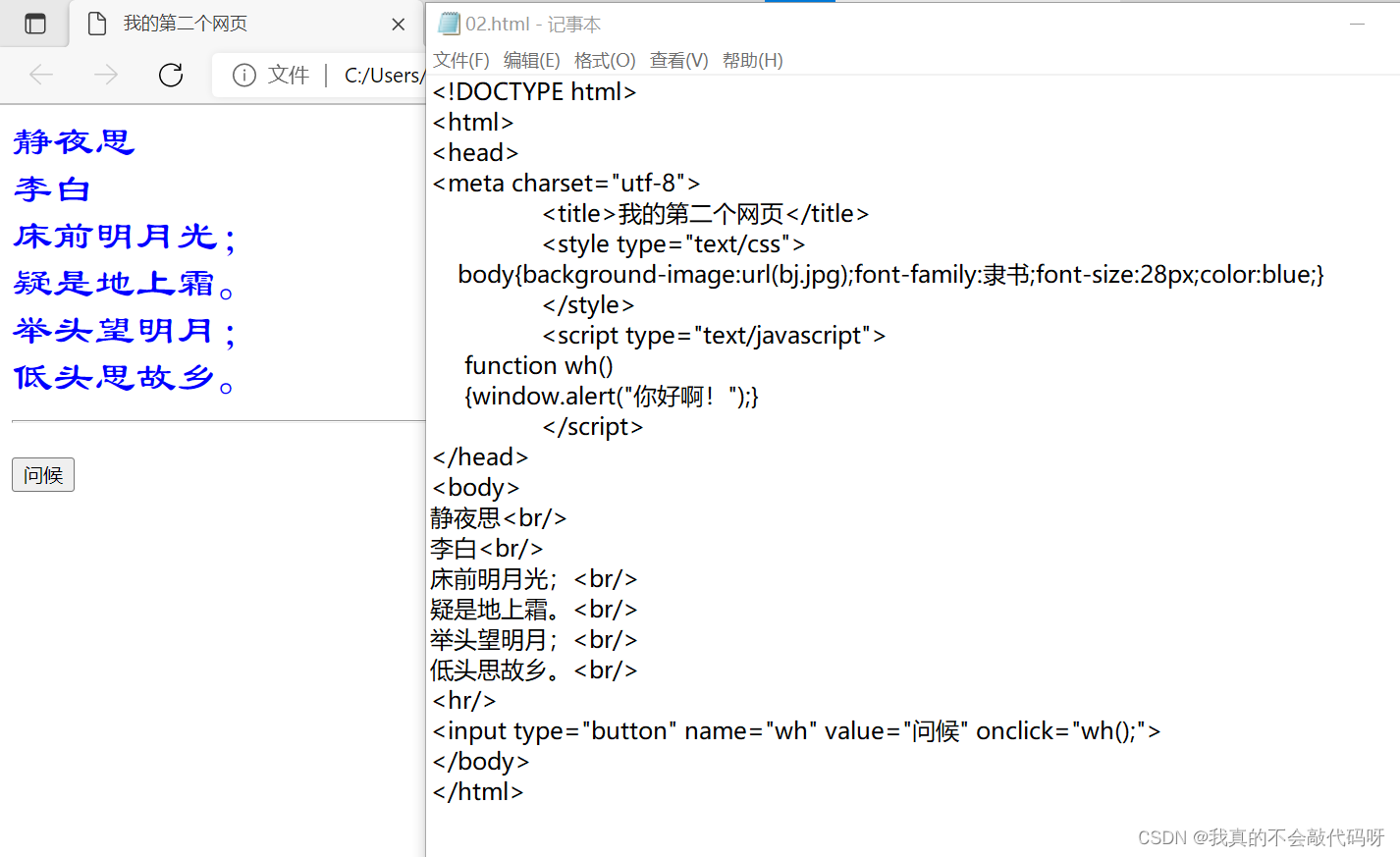This screenshot has height=857, width=1400.
Task: Open the 文件(F) menu in Notepad
Action: (x=461, y=61)
